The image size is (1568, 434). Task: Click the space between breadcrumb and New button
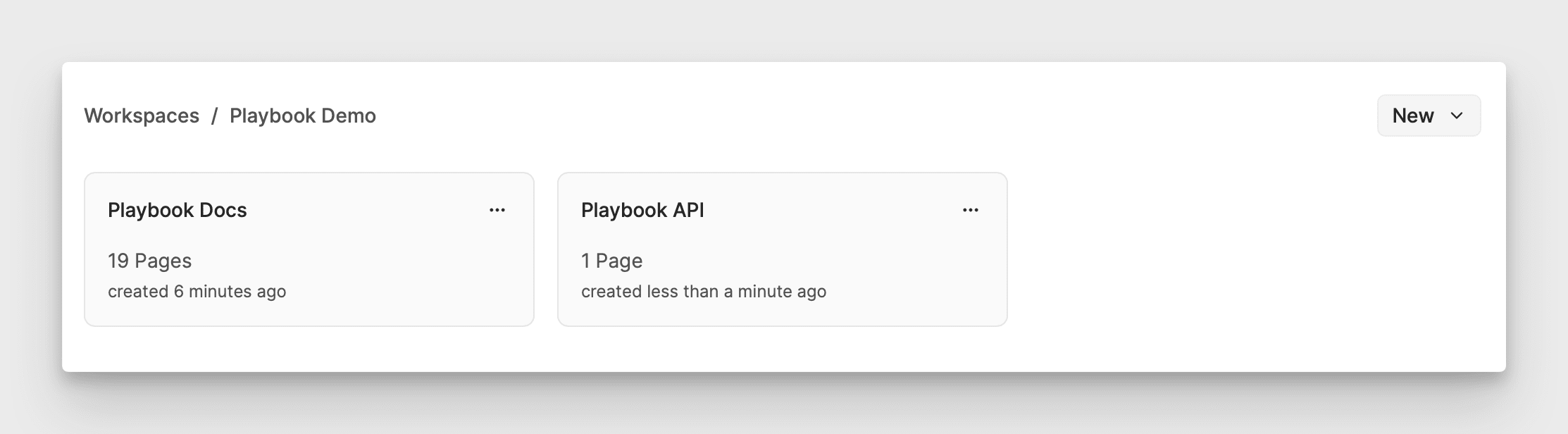pyautogui.click(x=873, y=116)
